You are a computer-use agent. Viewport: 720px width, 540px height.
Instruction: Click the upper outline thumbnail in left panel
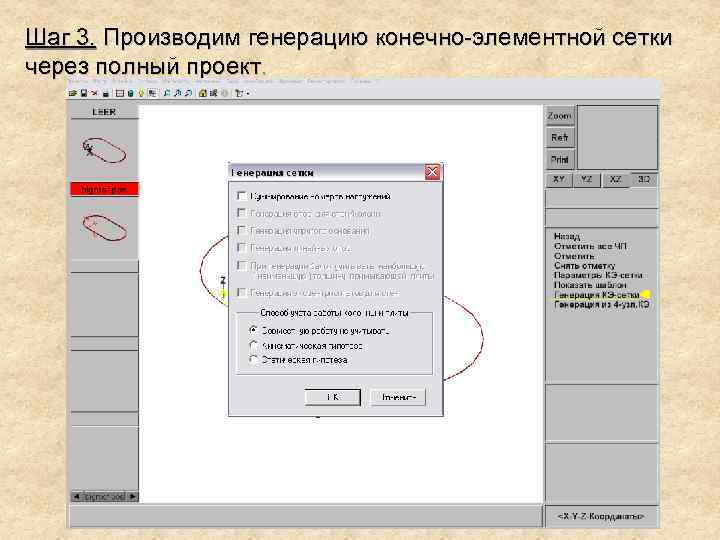(x=104, y=150)
